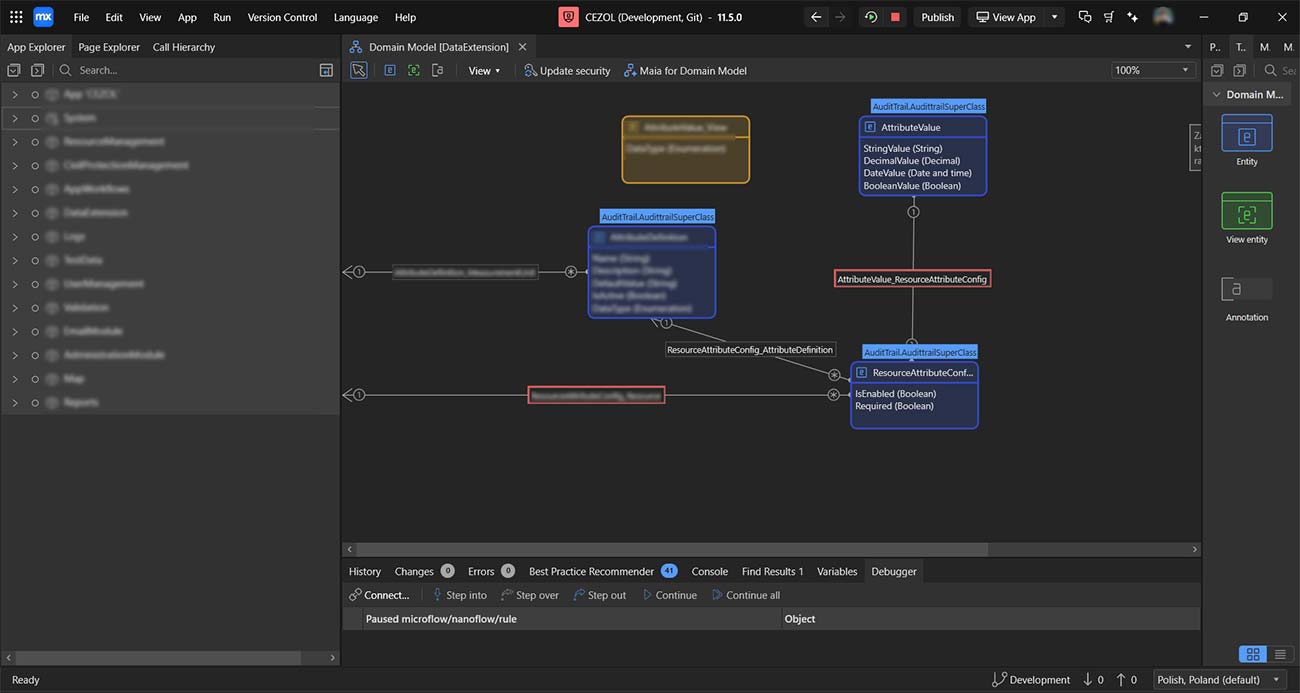Toggle the App Explorer layout icon beside search

pos(326,70)
